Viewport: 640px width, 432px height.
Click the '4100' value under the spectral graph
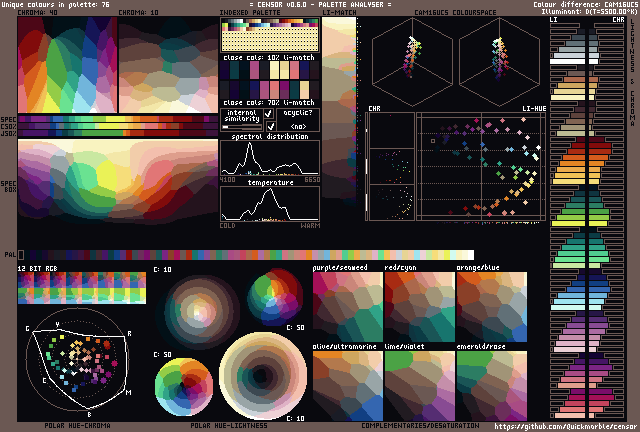coord(227,180)
